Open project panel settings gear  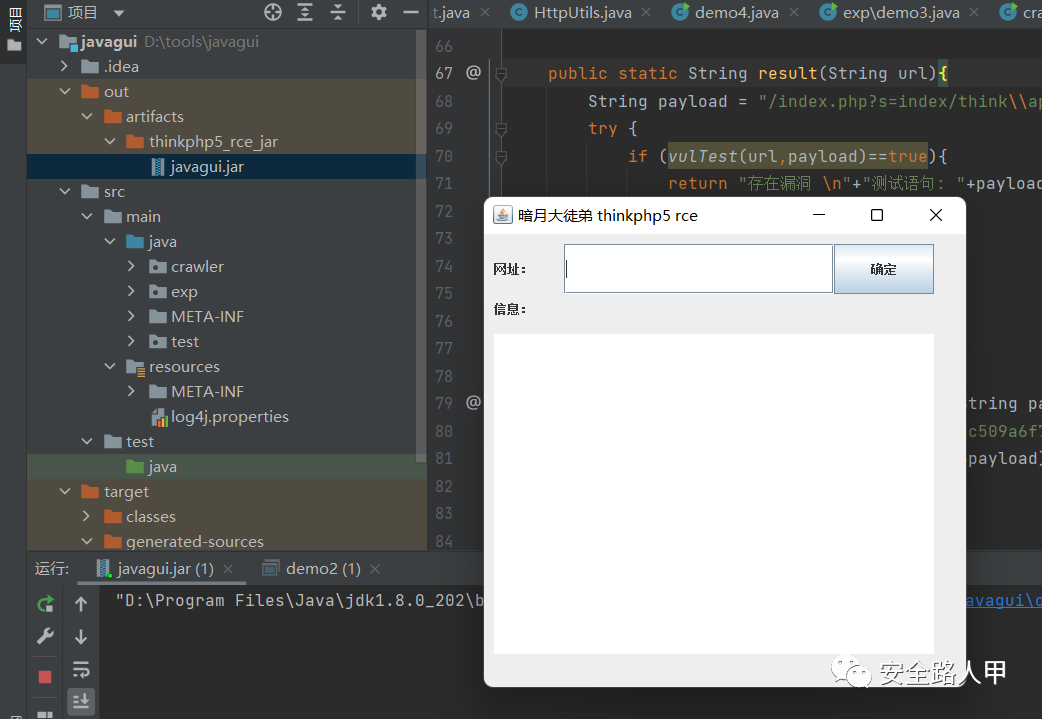pyautogui.click(x=379, y=12)
